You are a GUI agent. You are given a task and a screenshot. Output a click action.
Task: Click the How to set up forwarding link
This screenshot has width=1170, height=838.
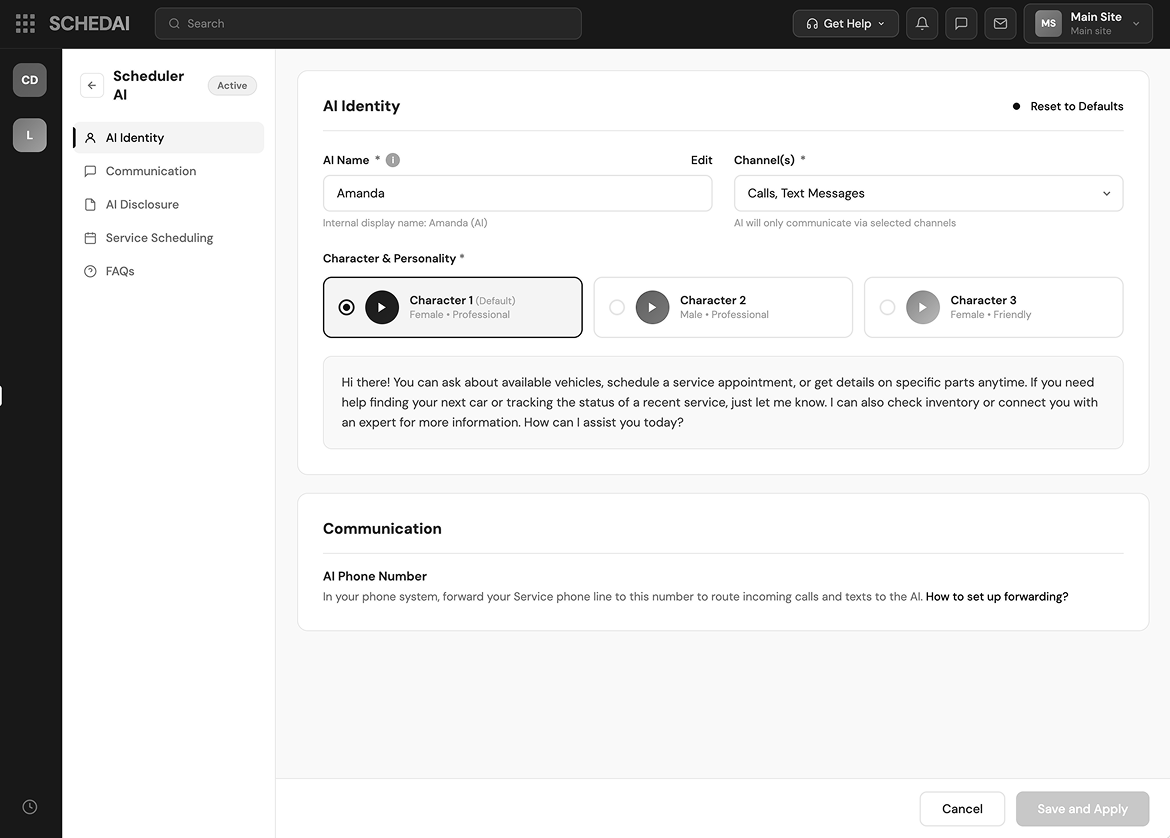point(996,595)
